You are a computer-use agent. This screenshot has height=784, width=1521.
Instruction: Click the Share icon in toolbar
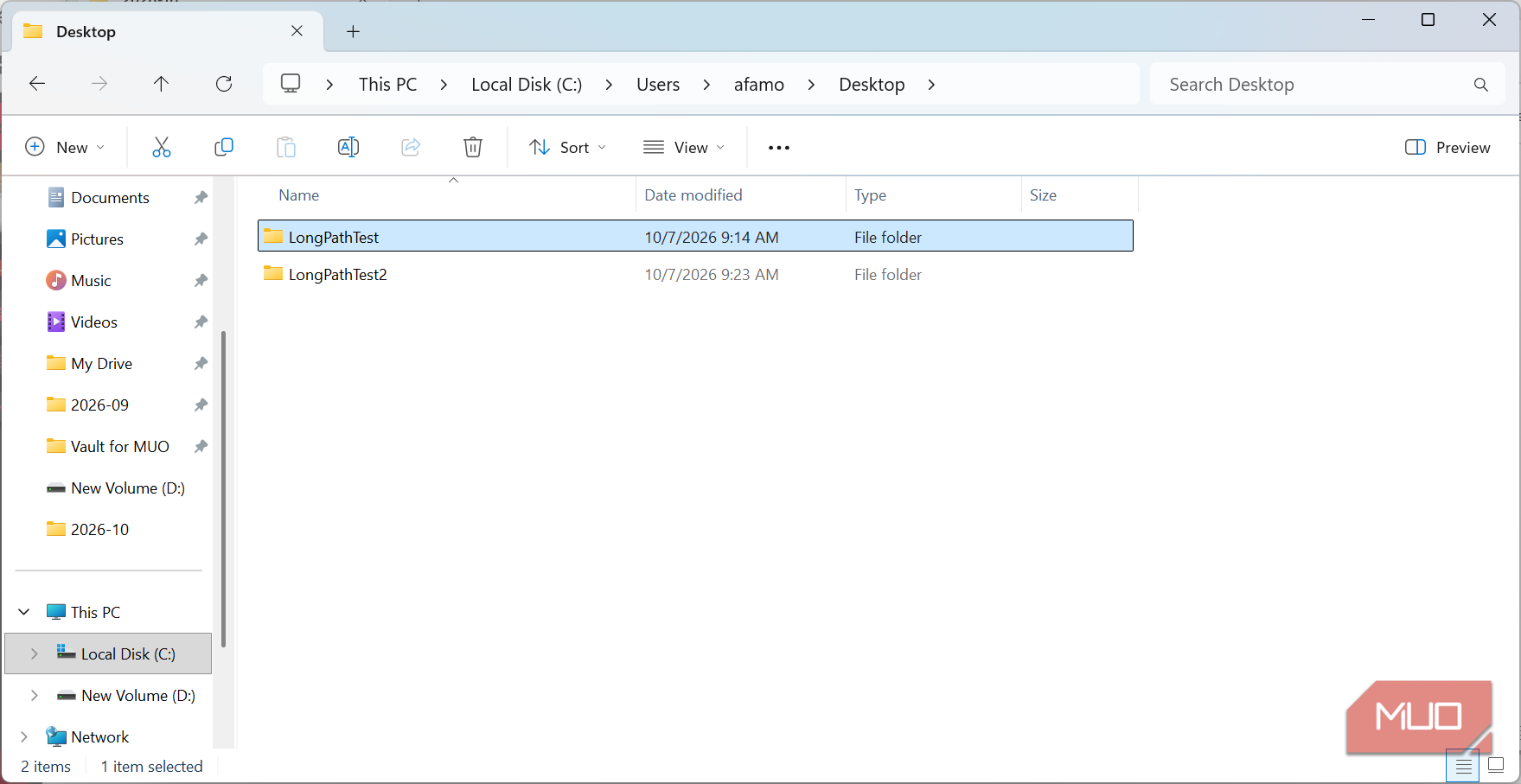(x=411, y=147)
